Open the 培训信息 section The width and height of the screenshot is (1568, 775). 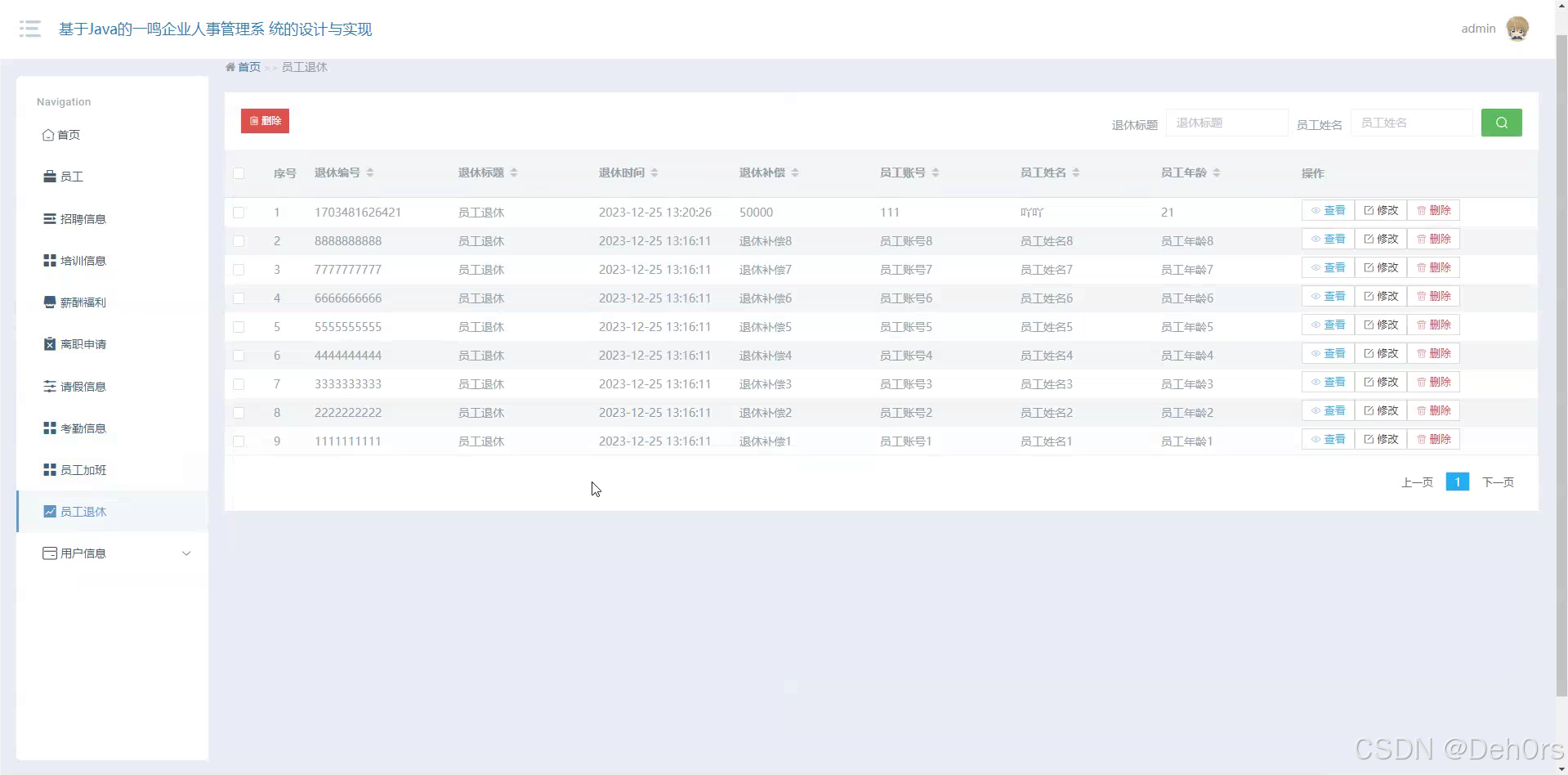coord(83,260)
